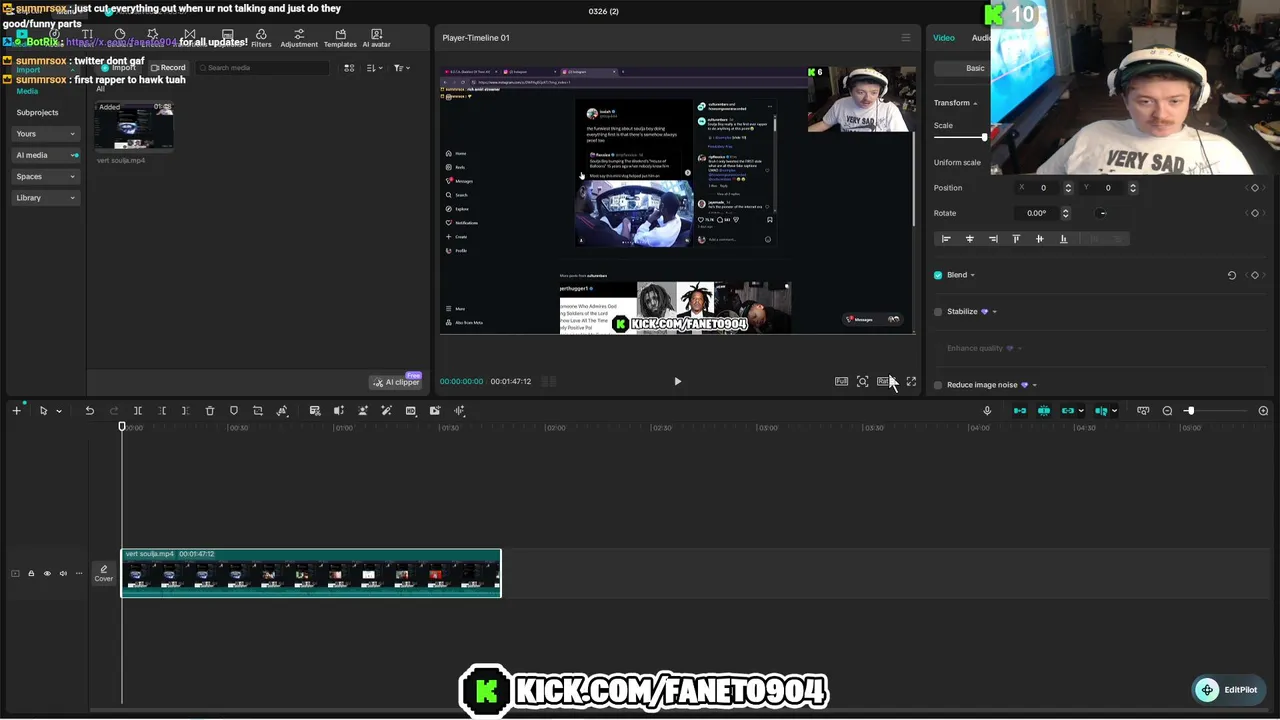Image resolution: width=1280 pixels, height=720 pixels.
Task: Choose the Select pointer tool
Action: tap(43, 411)
